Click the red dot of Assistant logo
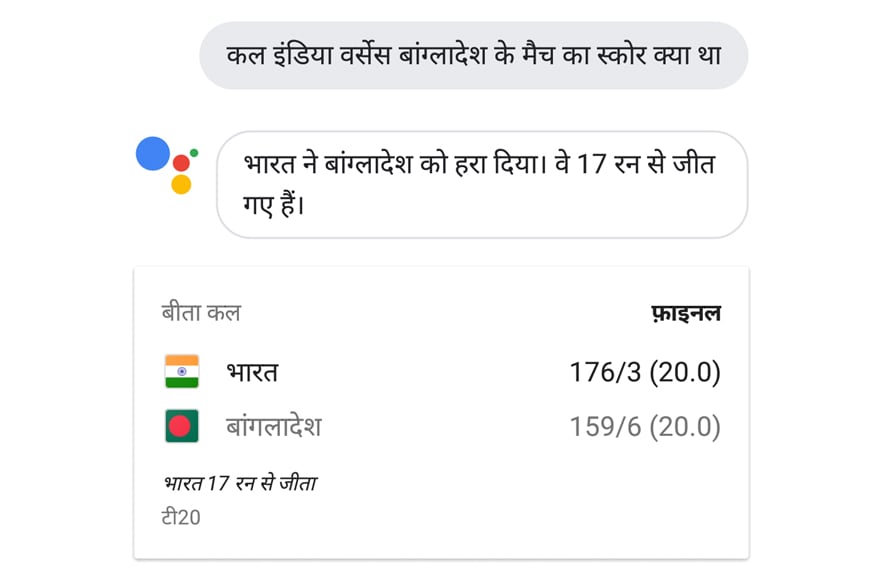The image size is (875, 583). click(x=181, y=163)
